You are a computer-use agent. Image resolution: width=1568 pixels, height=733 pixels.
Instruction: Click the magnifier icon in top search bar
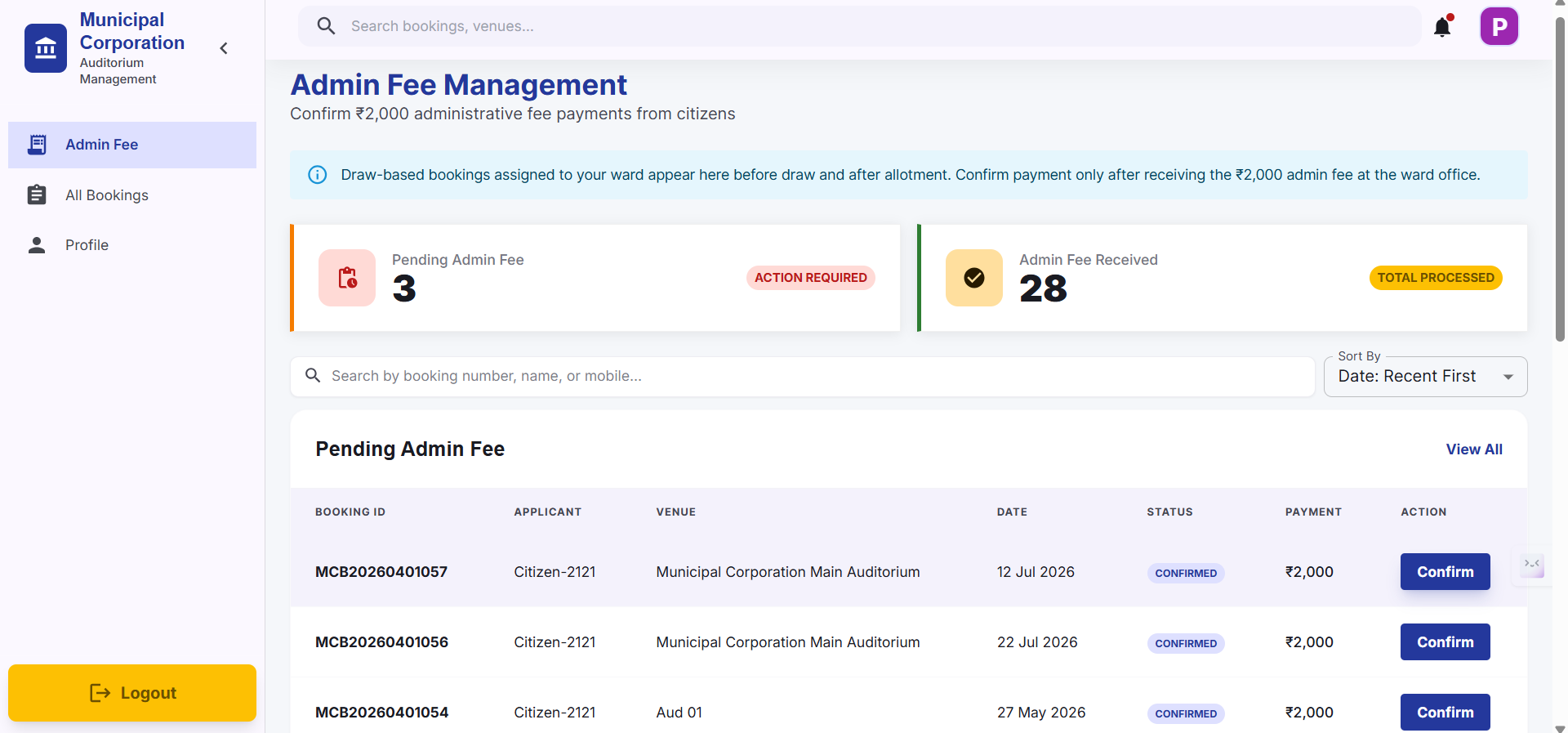pyautogui.click(x=326, y=26)
